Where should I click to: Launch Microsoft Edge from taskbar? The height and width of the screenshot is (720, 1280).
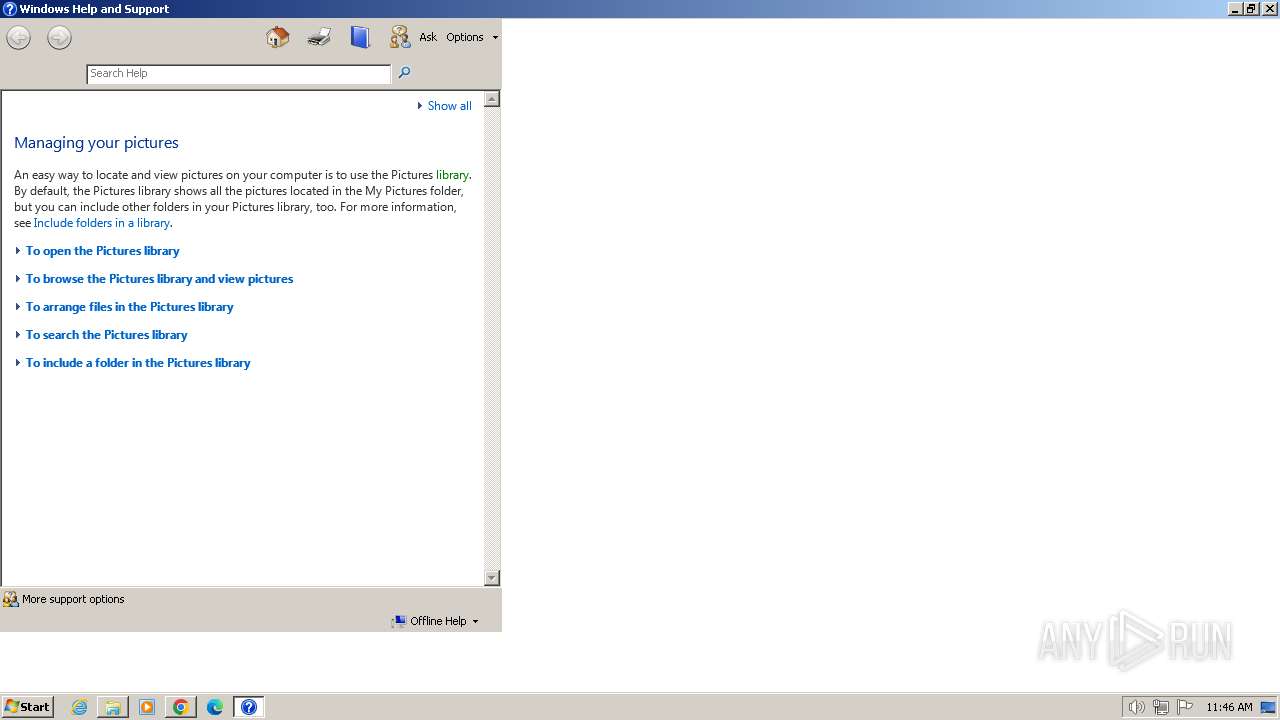click(215, 707)
